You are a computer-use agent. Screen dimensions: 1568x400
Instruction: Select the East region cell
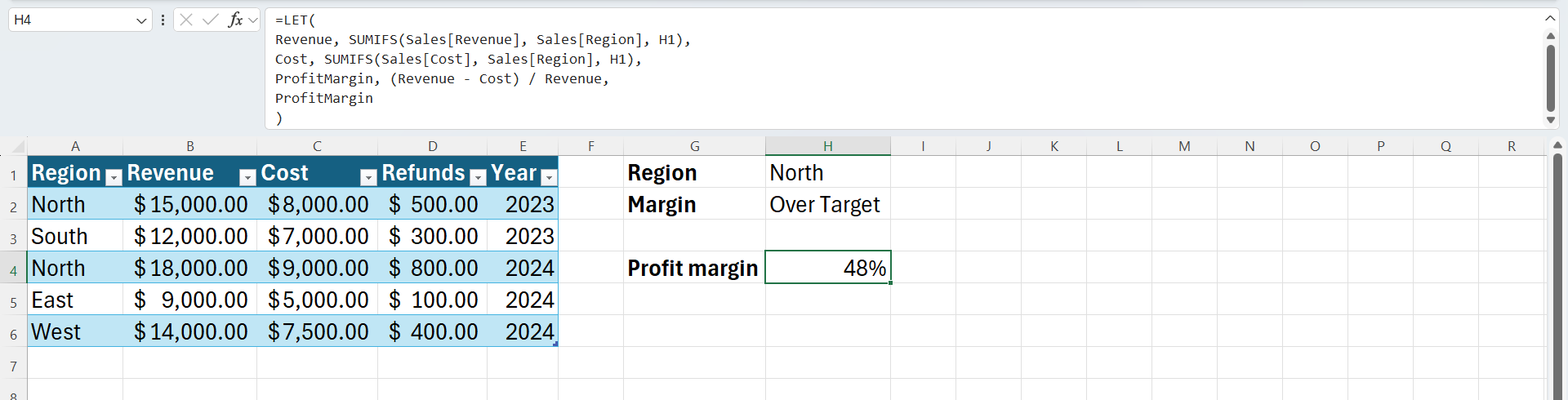click(75, 300)
